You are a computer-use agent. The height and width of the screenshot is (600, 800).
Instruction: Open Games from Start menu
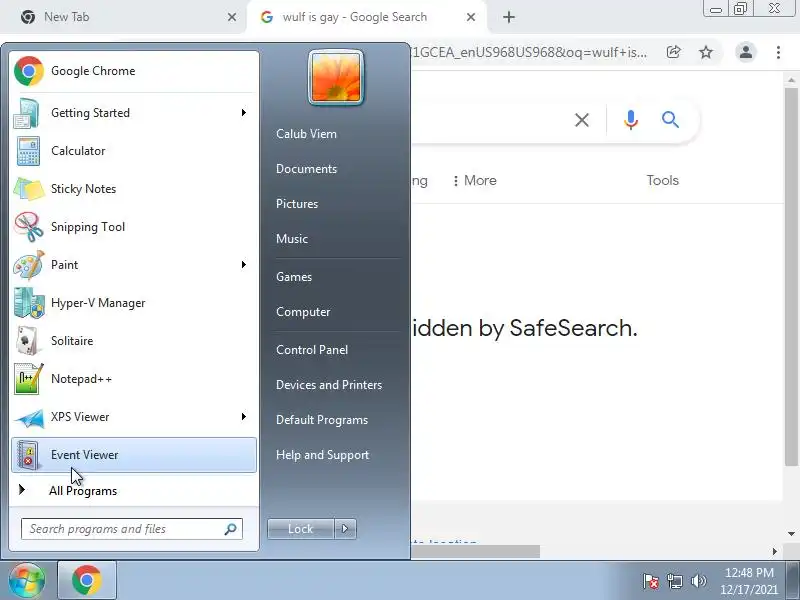coord(294,277)
